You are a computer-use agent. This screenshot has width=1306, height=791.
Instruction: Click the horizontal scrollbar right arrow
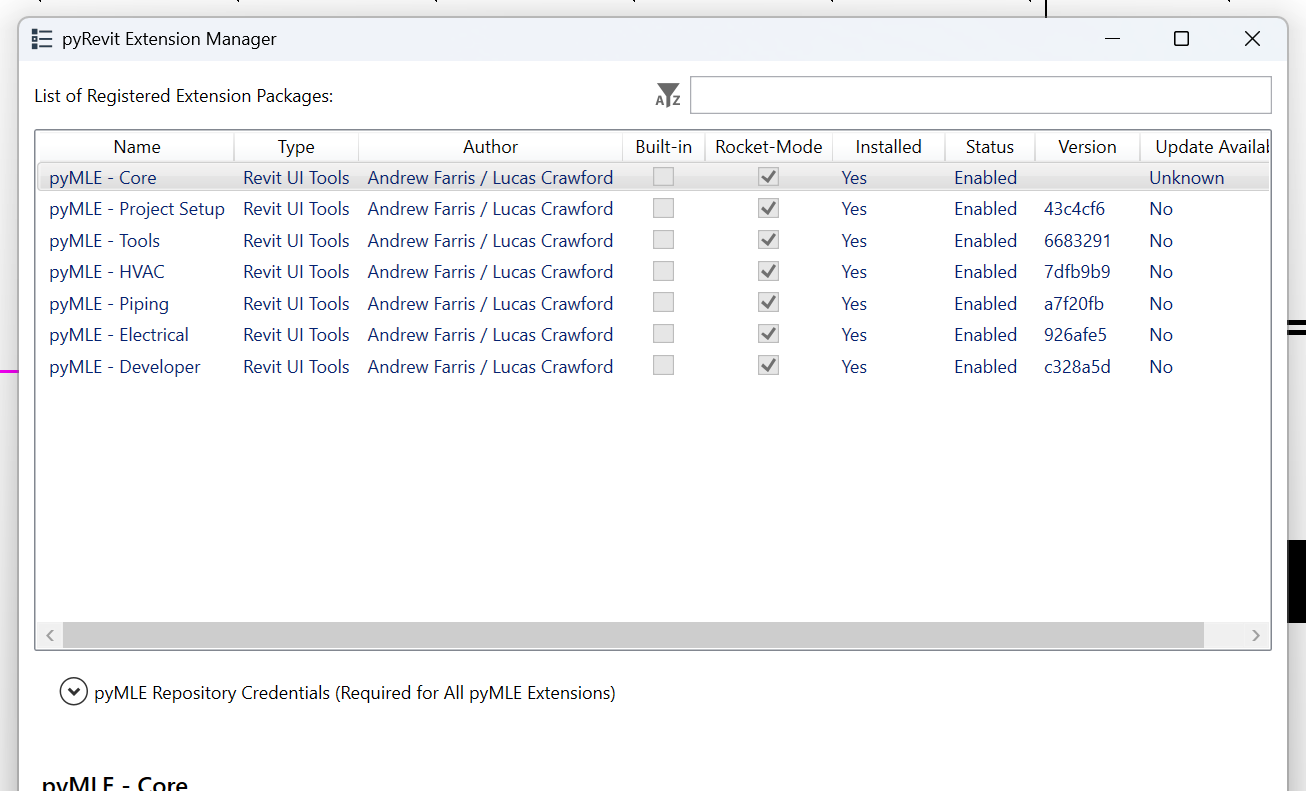[1256, 635]
